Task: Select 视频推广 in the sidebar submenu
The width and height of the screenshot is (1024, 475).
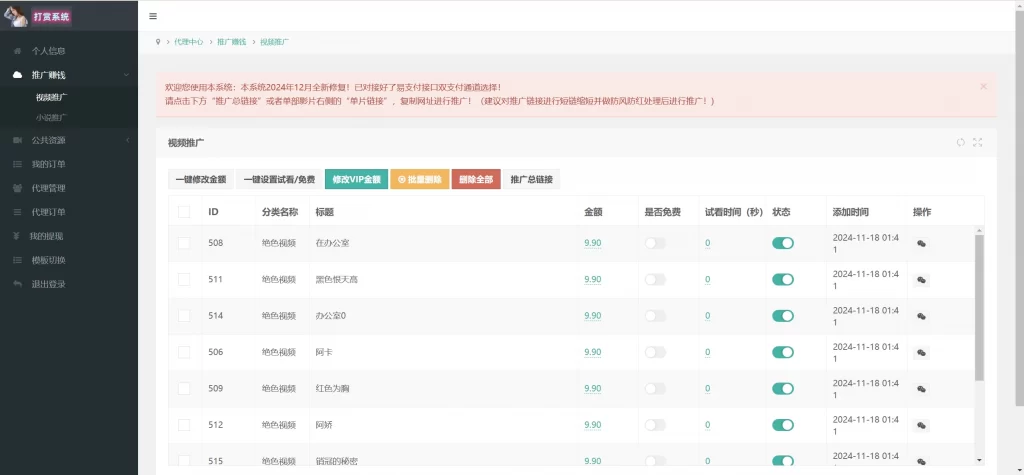Action: [52, 97]
